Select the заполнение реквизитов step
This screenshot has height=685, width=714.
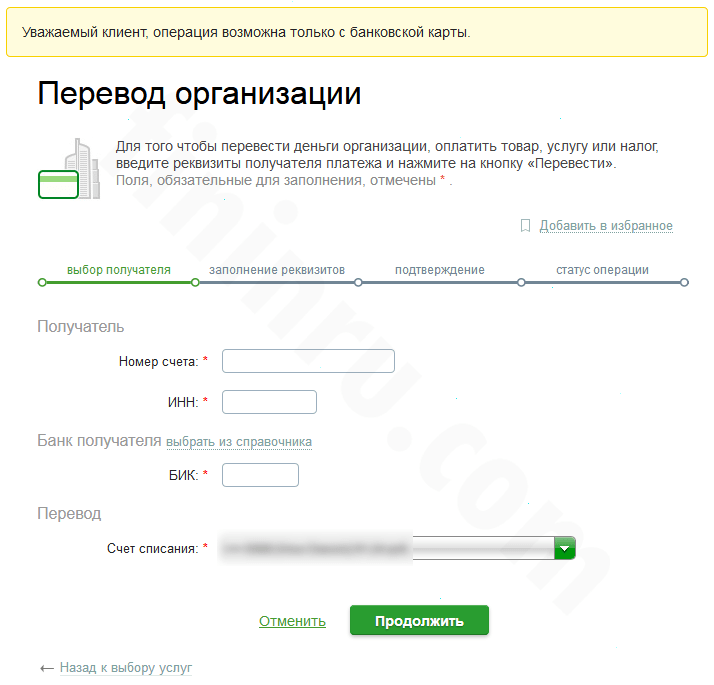click(x=277, y=270)
